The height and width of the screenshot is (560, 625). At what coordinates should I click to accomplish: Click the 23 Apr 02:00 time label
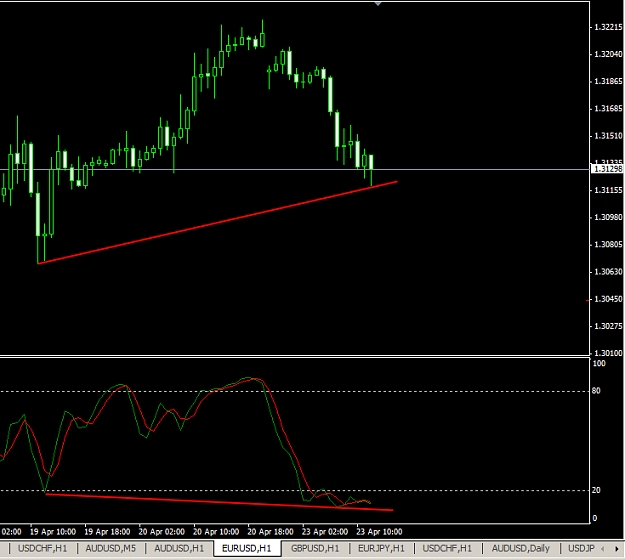coord(324,532)
